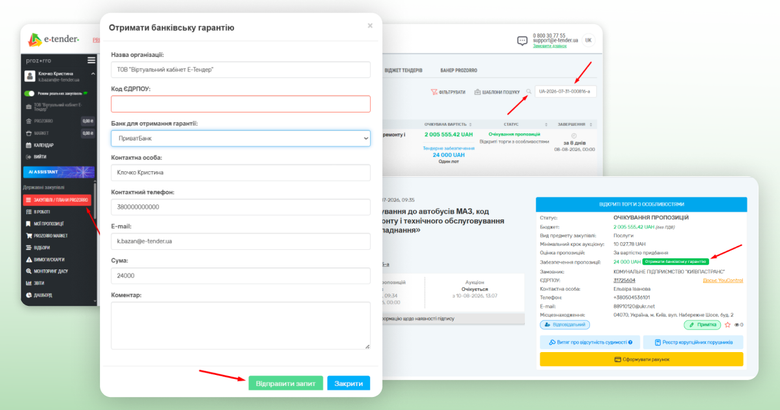Click the Market balance 0,00 badge
The height and width of the screenshot is (410, 780).
(88, 133)
